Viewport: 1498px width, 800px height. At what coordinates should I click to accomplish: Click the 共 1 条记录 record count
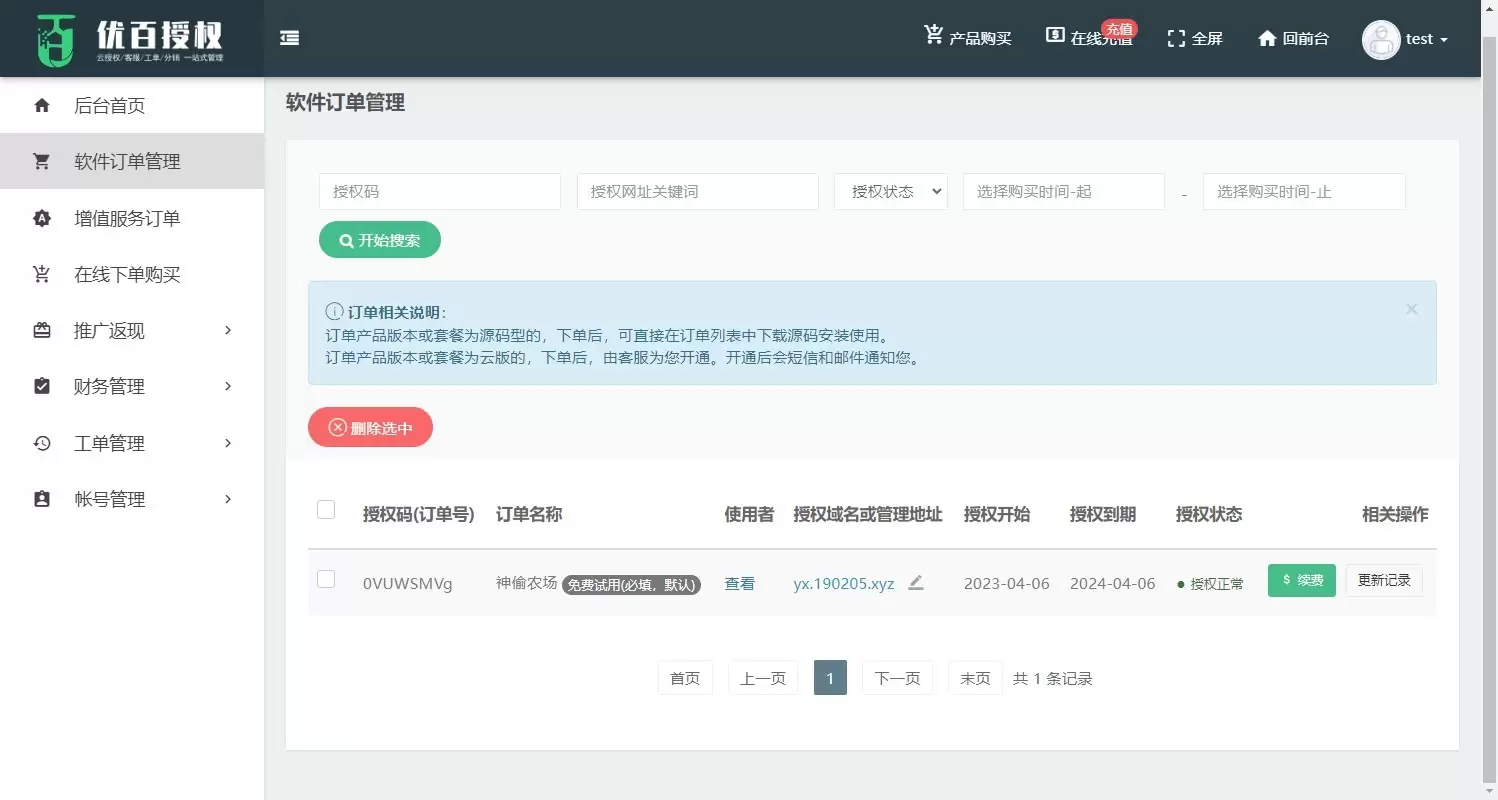point(1053,678)
